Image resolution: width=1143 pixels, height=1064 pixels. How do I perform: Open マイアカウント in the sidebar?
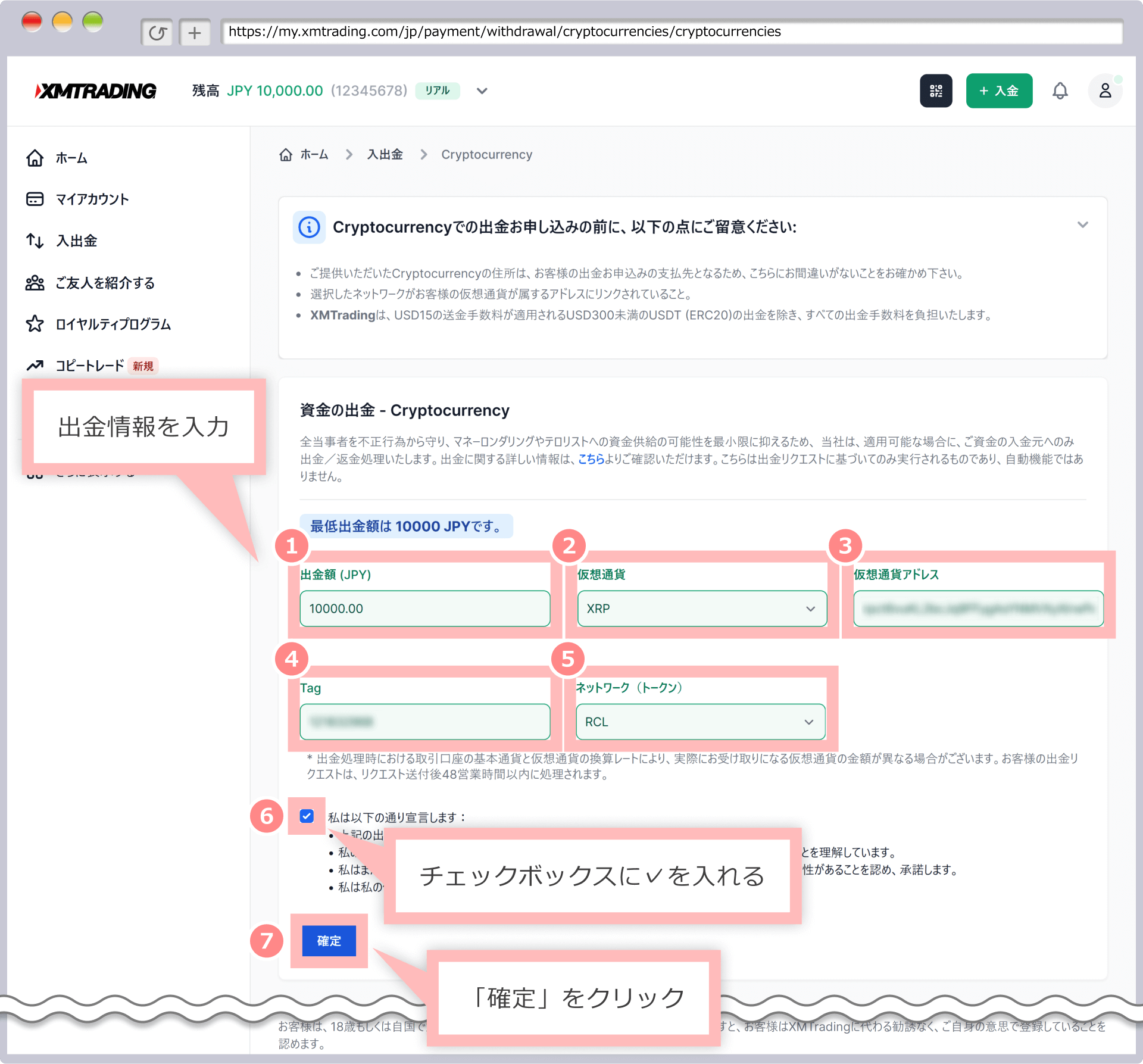point(92,199)
